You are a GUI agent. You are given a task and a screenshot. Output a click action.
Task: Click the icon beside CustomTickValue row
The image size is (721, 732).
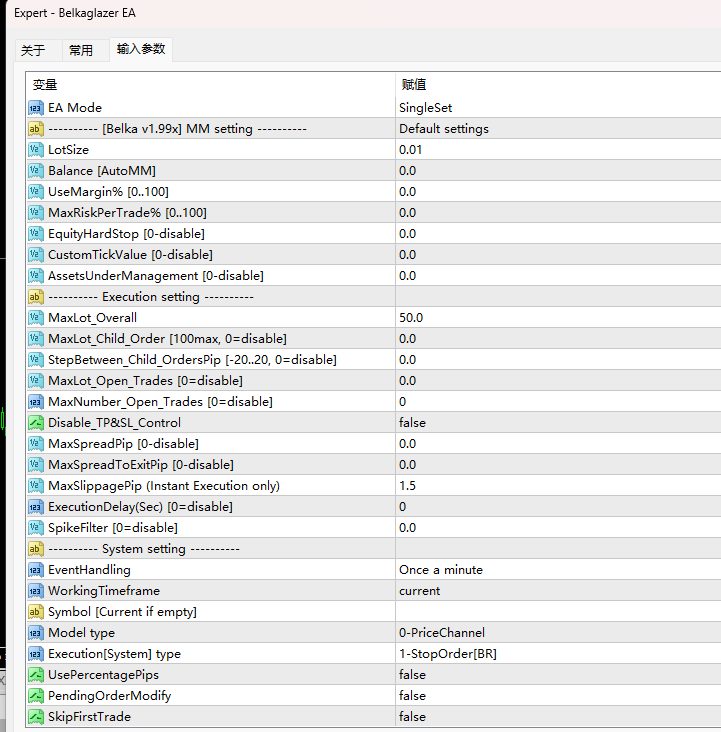(x=35, y=255)
